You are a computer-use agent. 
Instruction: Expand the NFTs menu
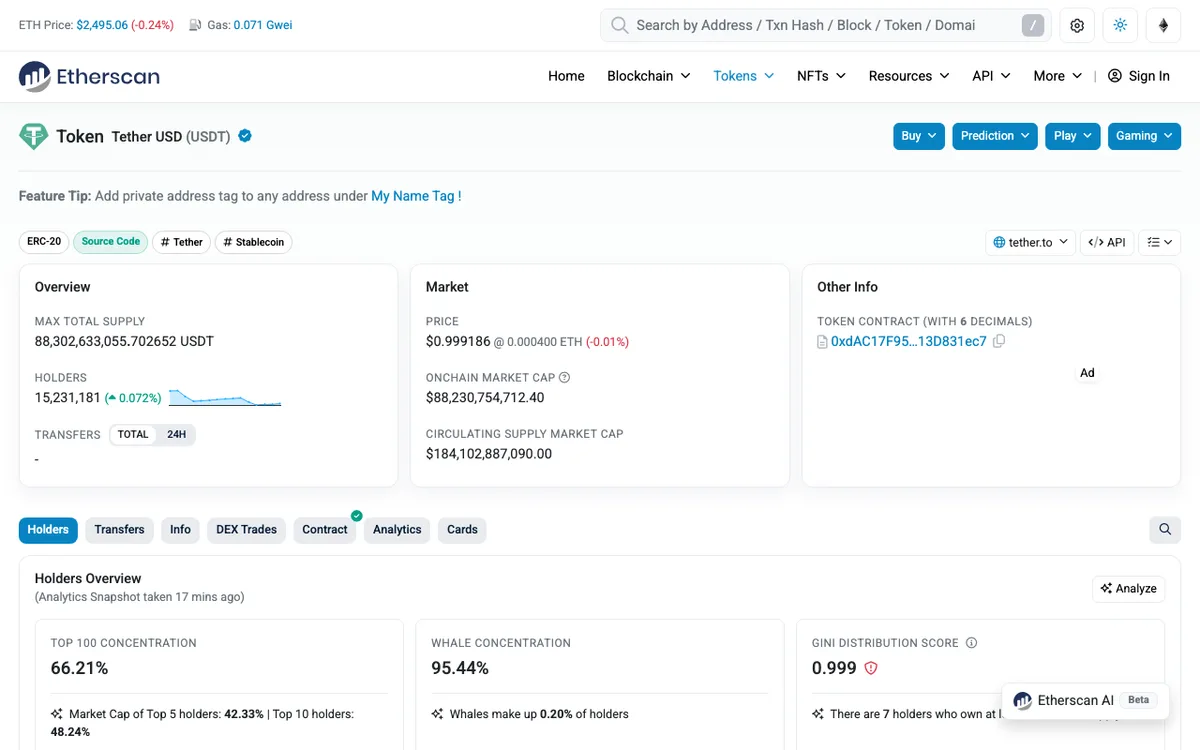(x=822, y=76)
